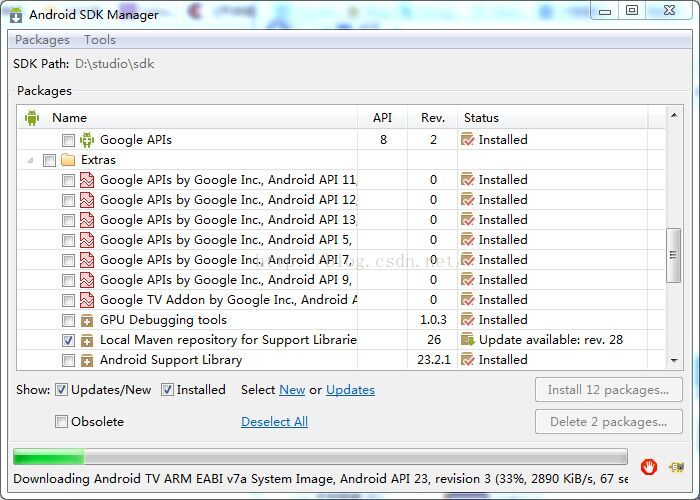Viewport: 700px width, 500px height.
Task: Open the SDK Manager log icon
Action: pyautogui.click(x=676, y=467)
